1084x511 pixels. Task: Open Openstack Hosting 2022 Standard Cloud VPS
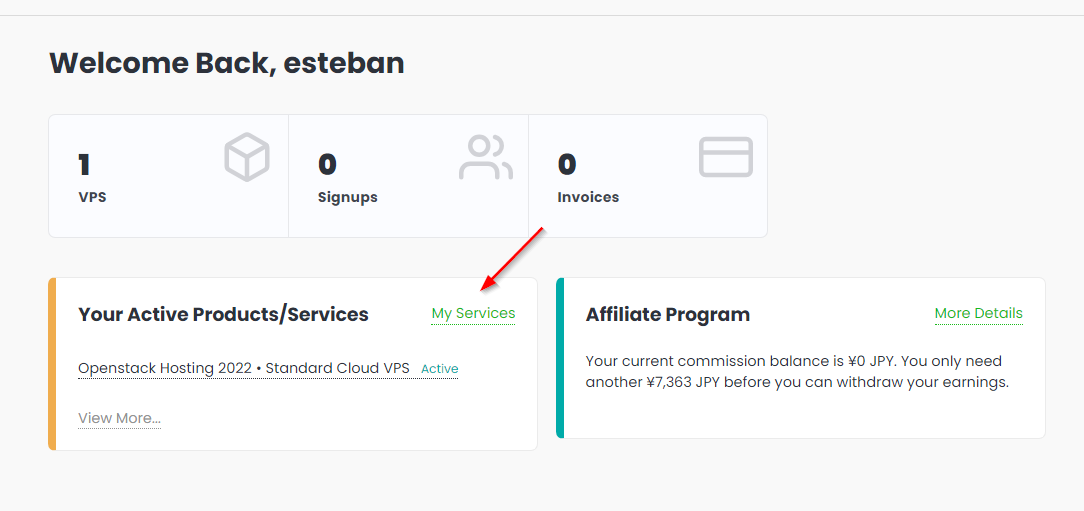[x=244, y=368]
